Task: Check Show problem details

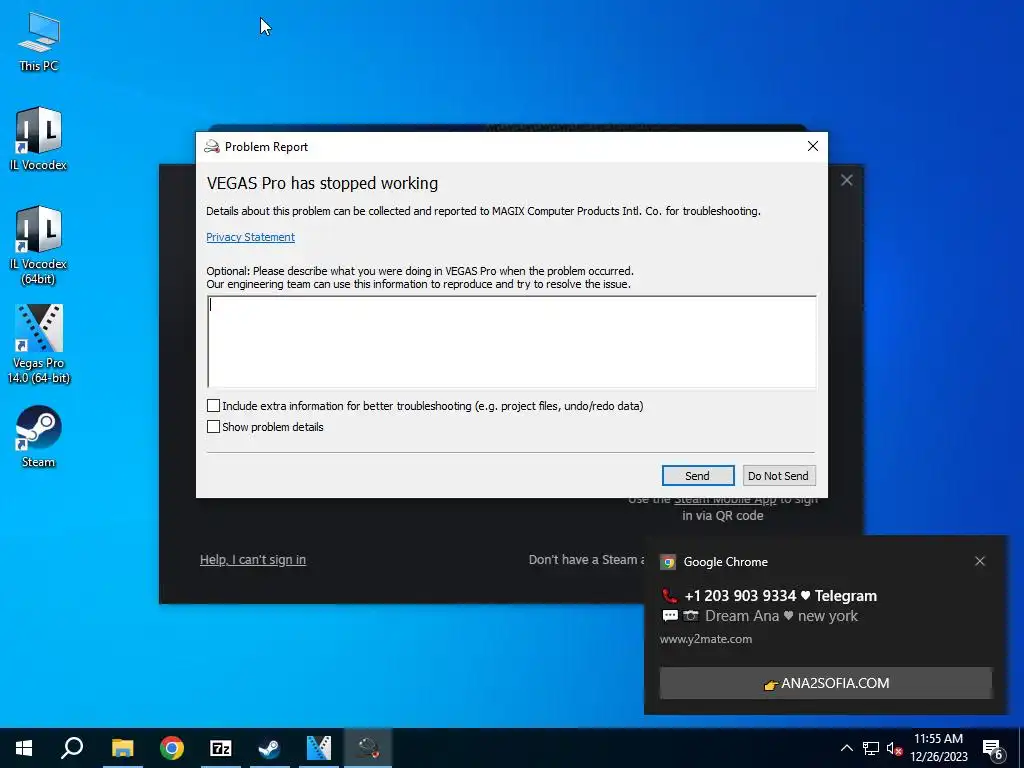Action: click(214, 426)
